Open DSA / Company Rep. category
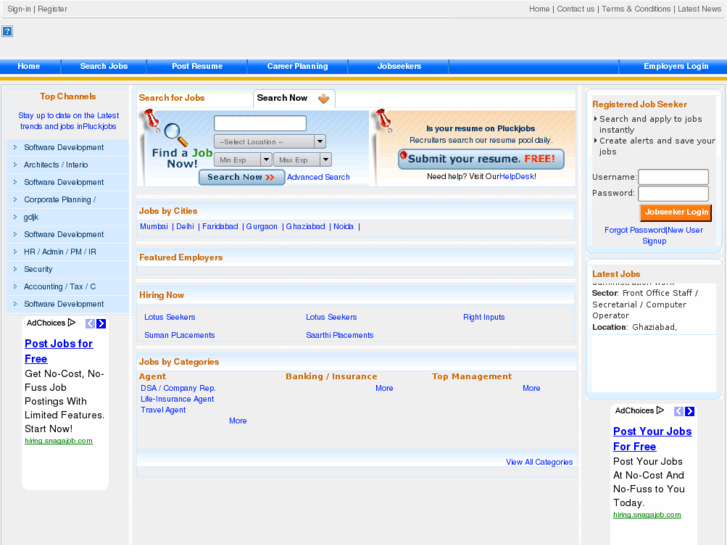The image size is (727, 545). tap(178, 388)
